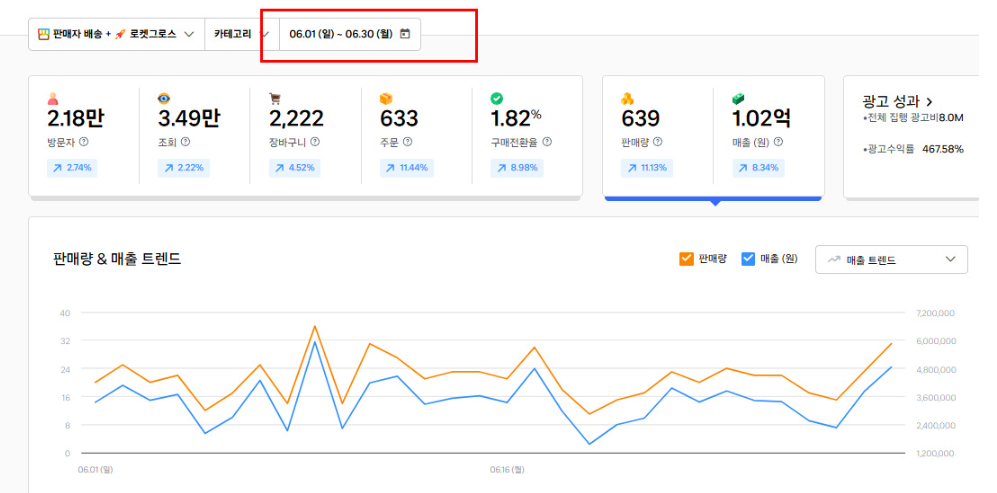Click the calendar icon in date range
This screenshot has width=997, height=493.
tap(405, 34)
